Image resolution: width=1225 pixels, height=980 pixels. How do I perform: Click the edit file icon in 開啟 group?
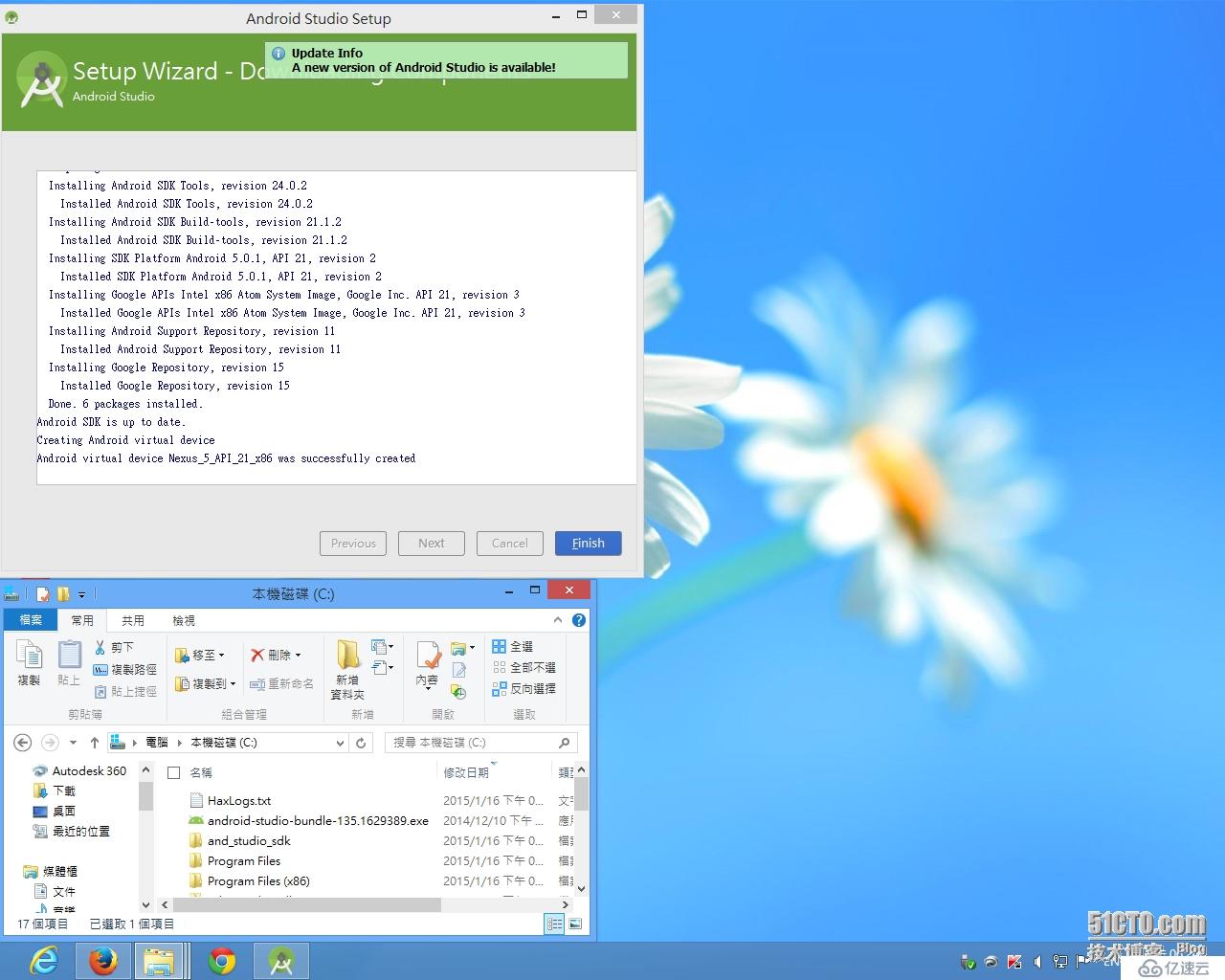pyautogui.click(x=459, y=670)
